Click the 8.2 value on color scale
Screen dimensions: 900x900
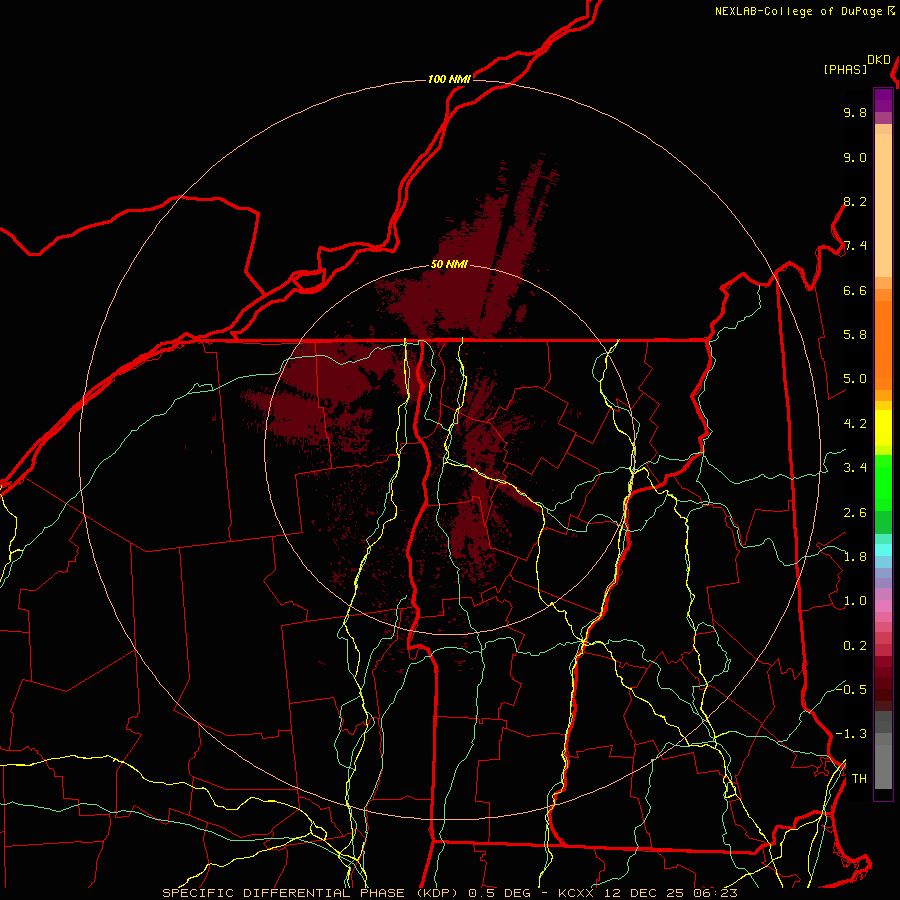855,201
